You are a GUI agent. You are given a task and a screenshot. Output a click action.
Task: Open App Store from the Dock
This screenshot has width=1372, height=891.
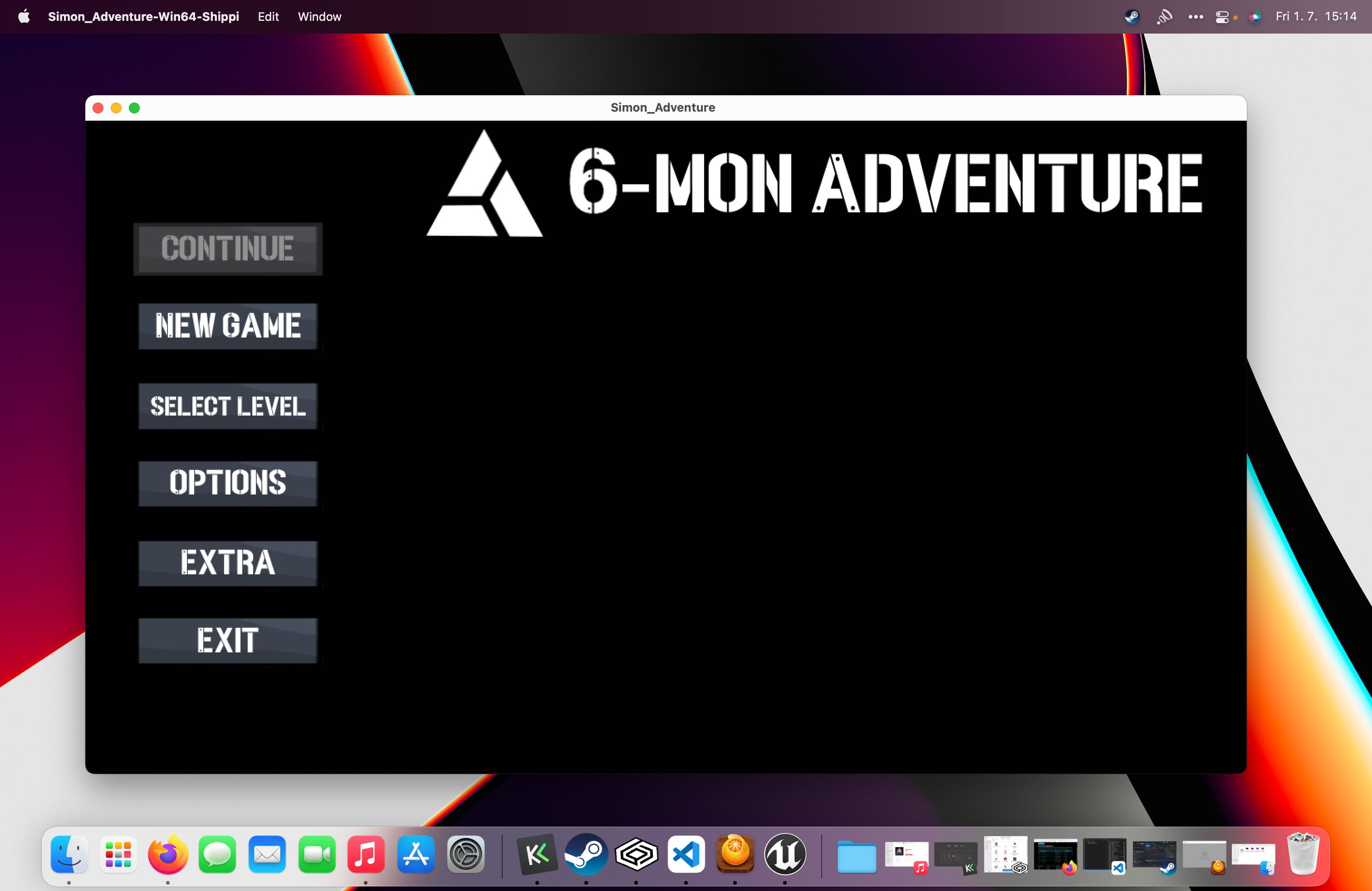[x=416, y=854]
